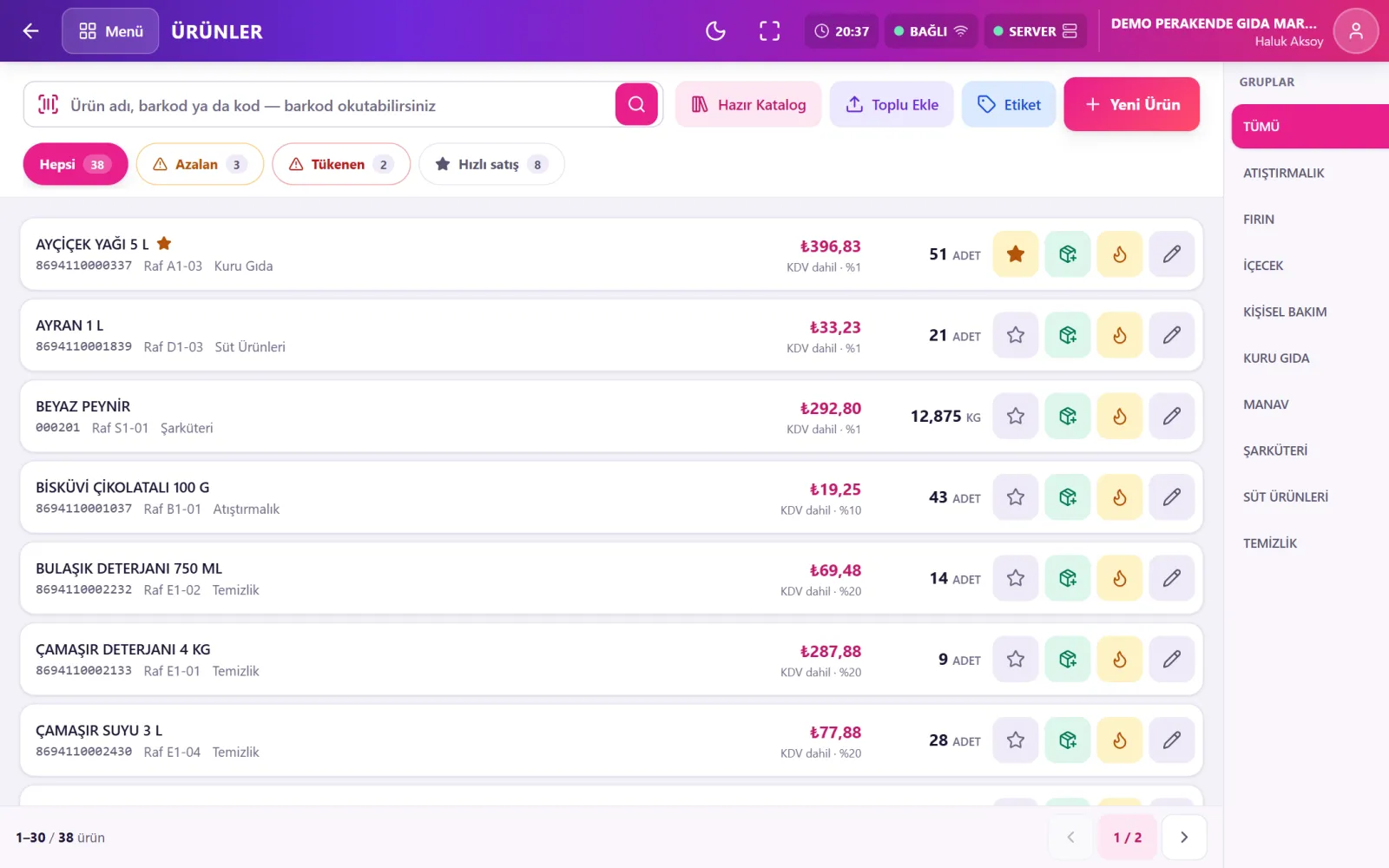Click the 1 / 2 page indicator
Viewport: 1389px width, 868px height.
click(x=1128, y=838)
